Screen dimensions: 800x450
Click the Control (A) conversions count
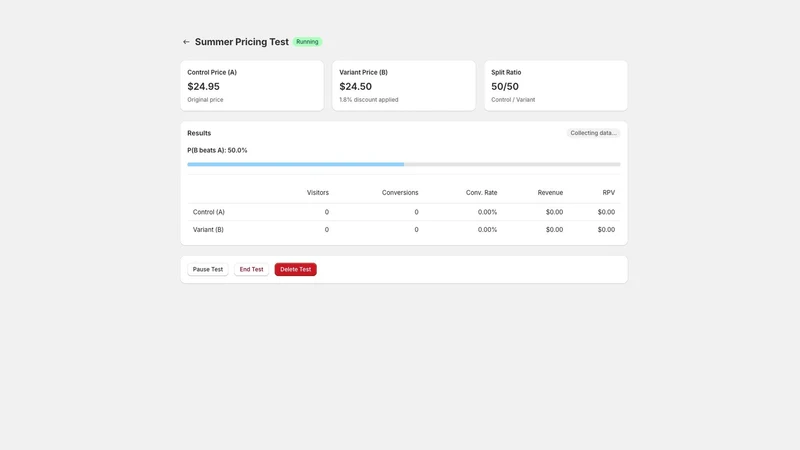[416, 212]
